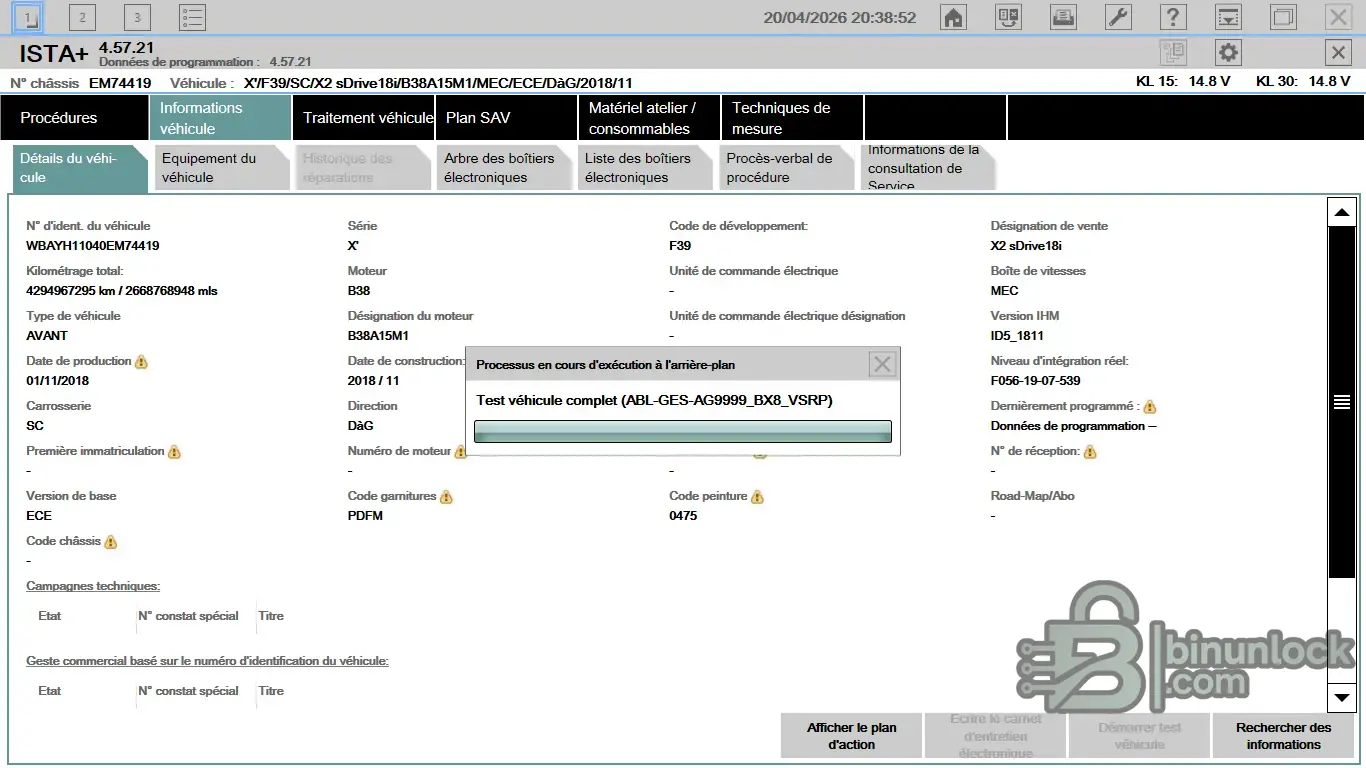Expand the top-bar dropdown panel icon
Screen dimensions: 1366x768
[x=1228, y=17]
